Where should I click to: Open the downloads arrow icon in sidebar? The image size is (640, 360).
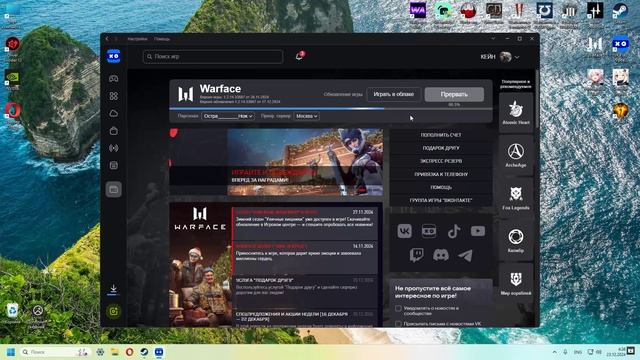tap(113, 289)
